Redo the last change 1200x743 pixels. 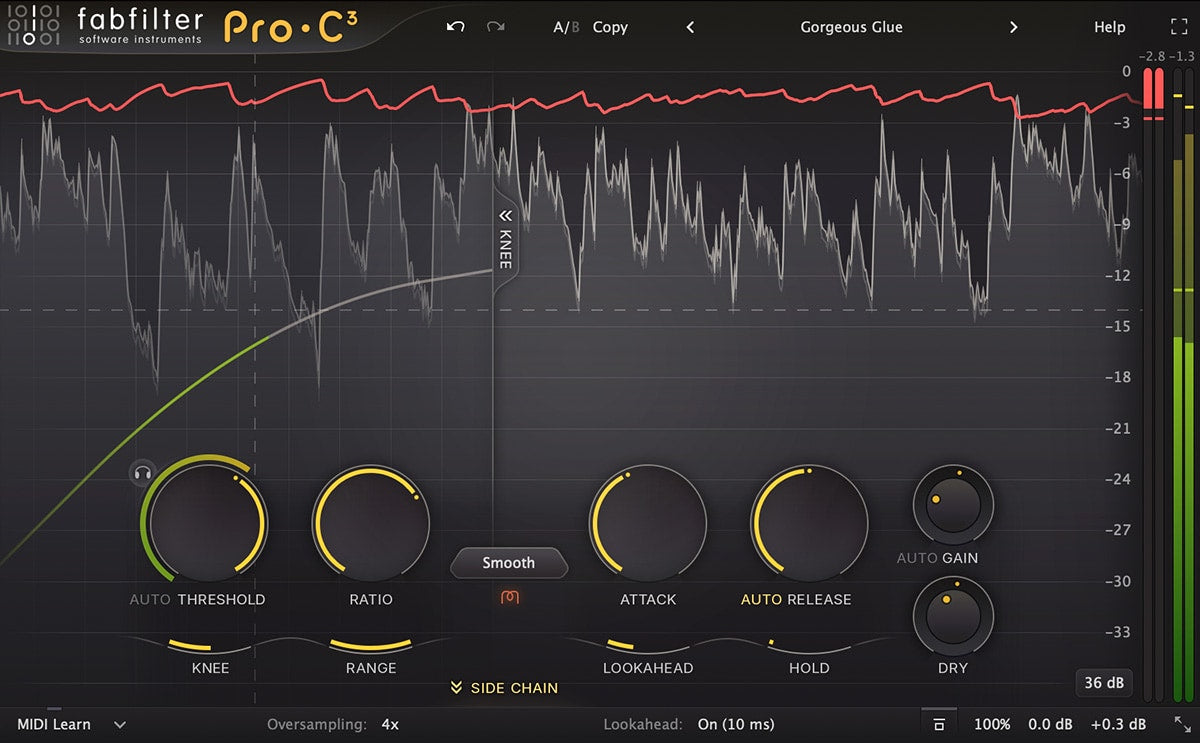(x=494, y=27)
